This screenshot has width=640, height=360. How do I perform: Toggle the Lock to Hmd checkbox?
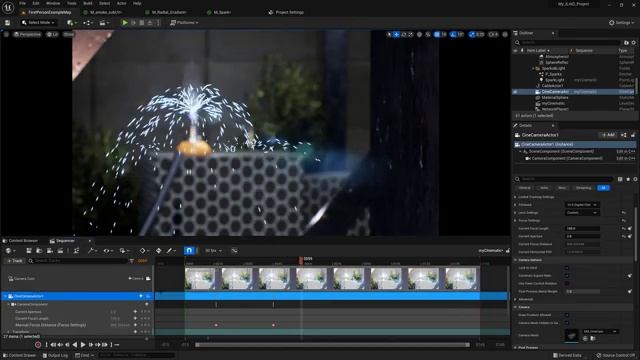pyautogui.click(x=567, y=268)
